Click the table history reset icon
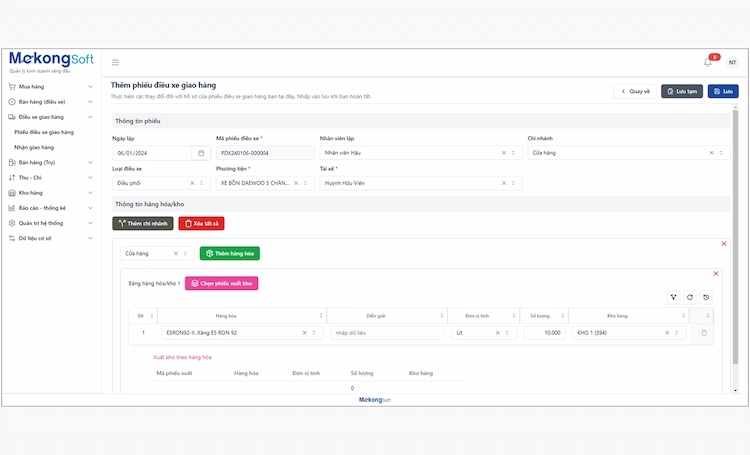Image resolution: width=750 pixels, height=455 pixels. point(705,297)
